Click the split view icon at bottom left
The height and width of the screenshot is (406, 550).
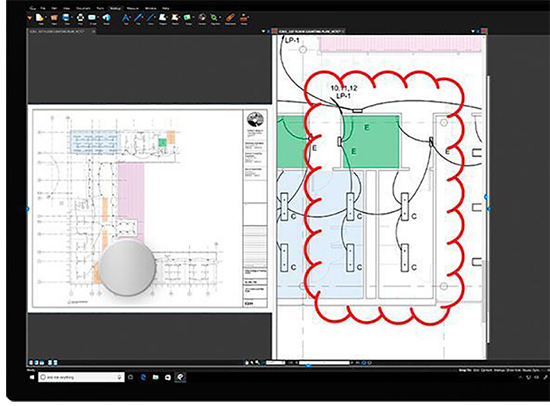[49, 362]
